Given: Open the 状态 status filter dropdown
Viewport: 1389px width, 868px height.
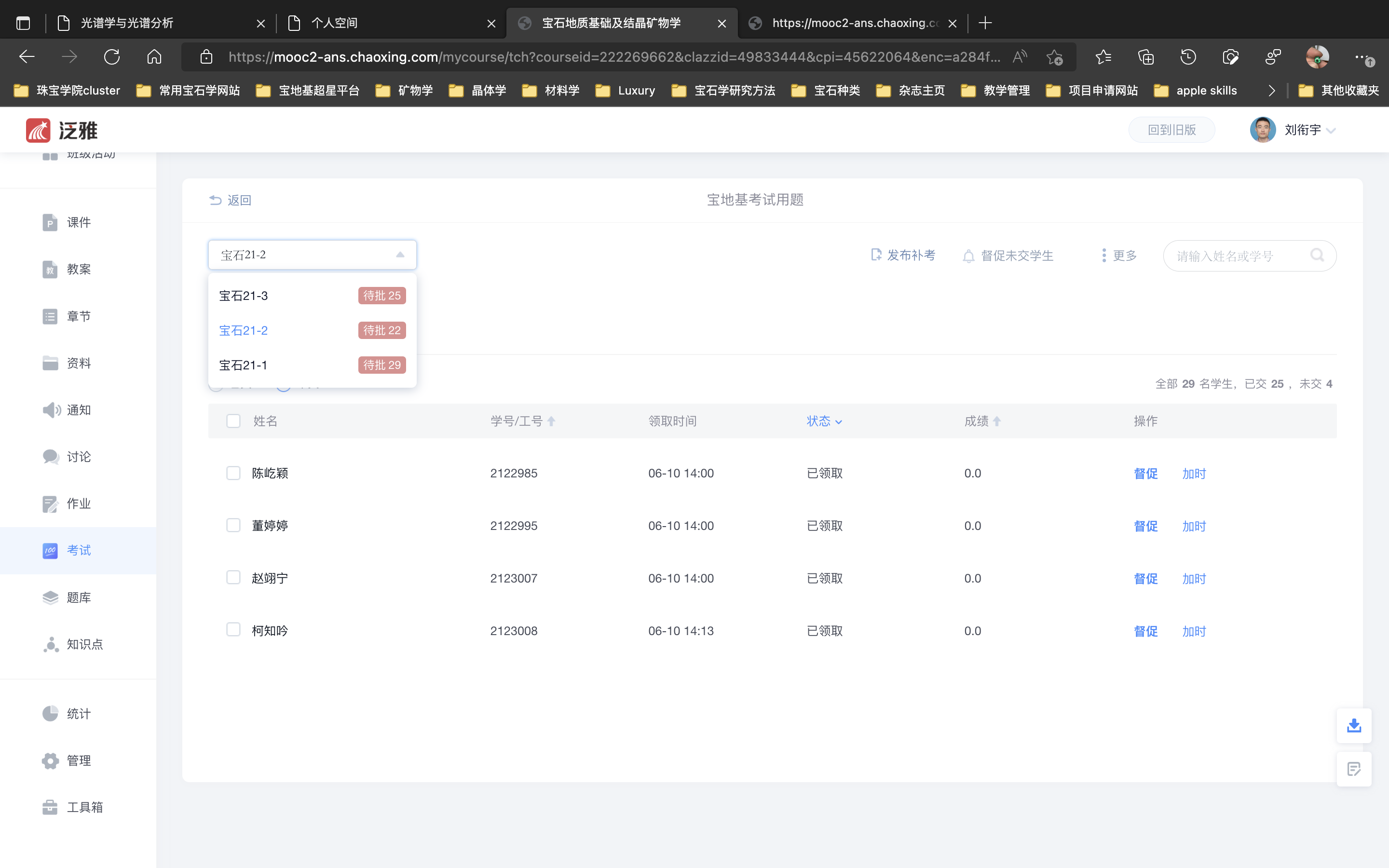Looking at the screenshot, I should [x=824, y=421].
